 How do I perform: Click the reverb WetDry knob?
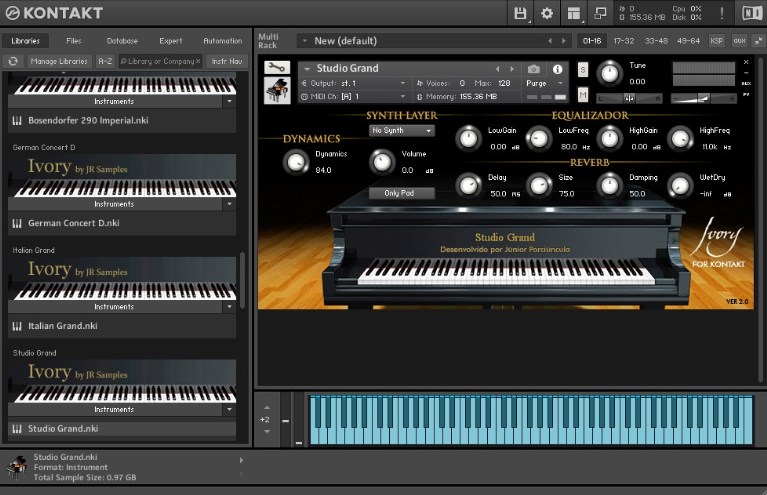680,185
